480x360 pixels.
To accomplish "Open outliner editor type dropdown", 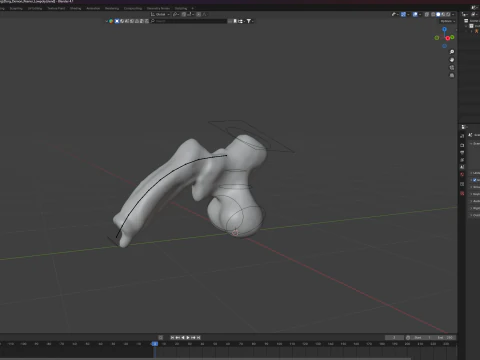I will point(466,14).
